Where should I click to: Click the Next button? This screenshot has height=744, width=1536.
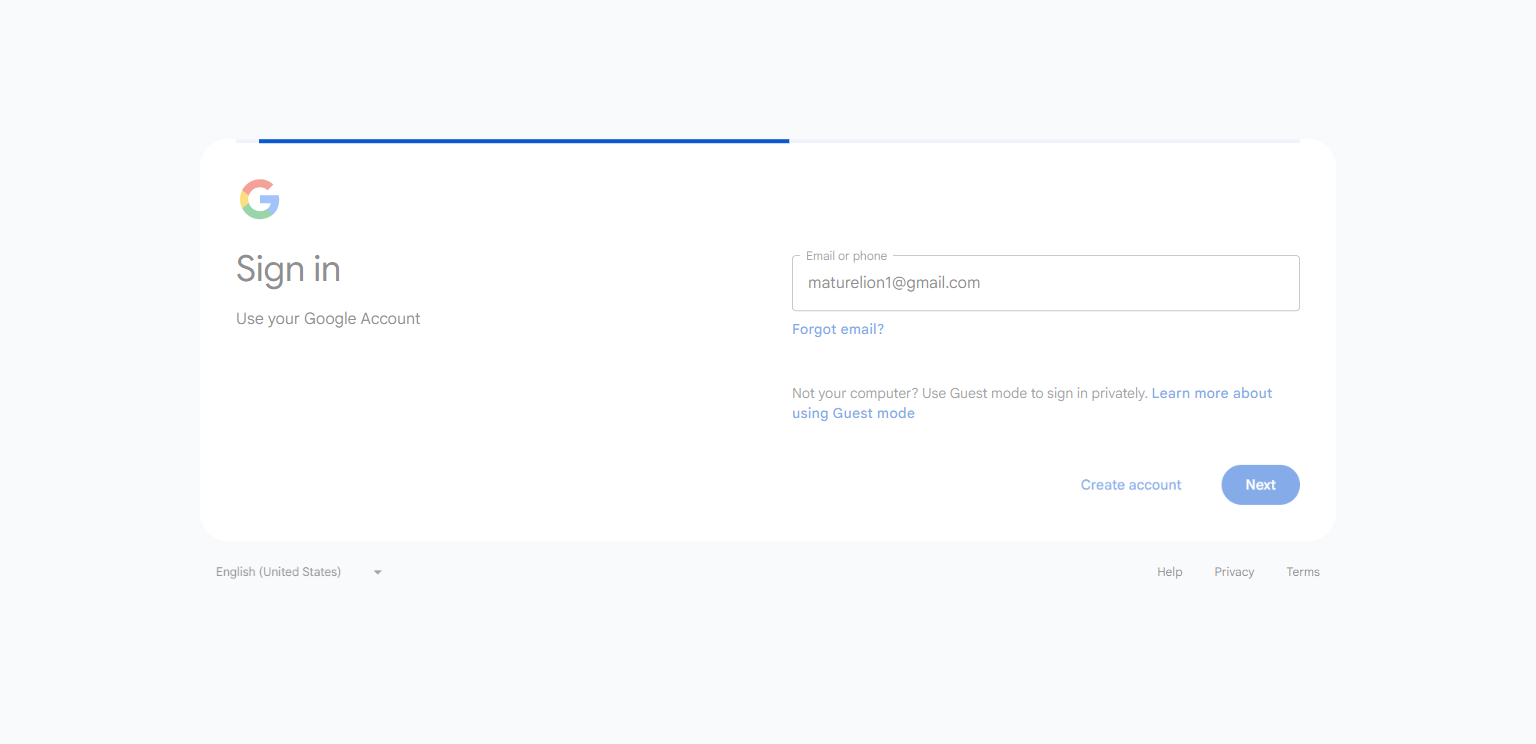point(1260,485)
